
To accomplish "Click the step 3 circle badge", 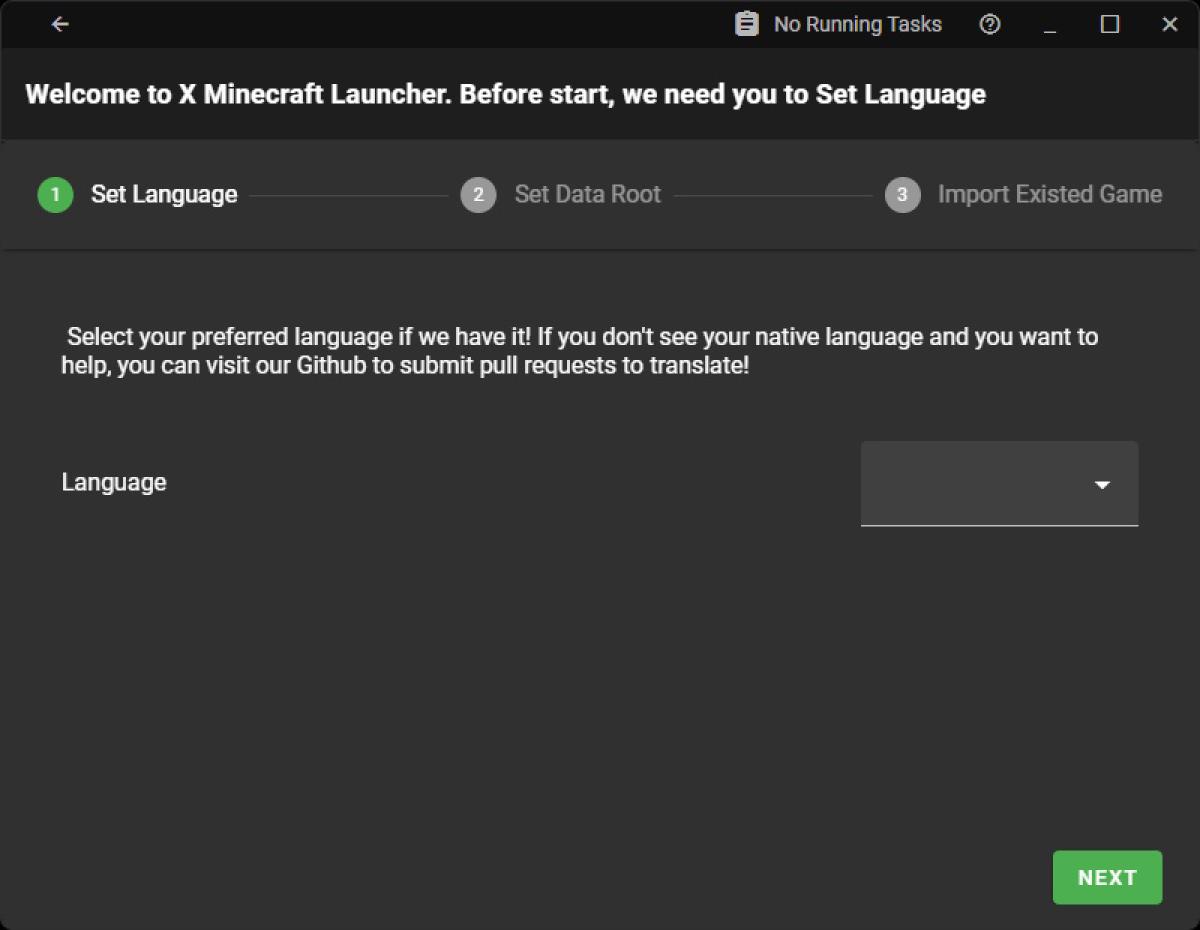I will (x=902, y=195).
